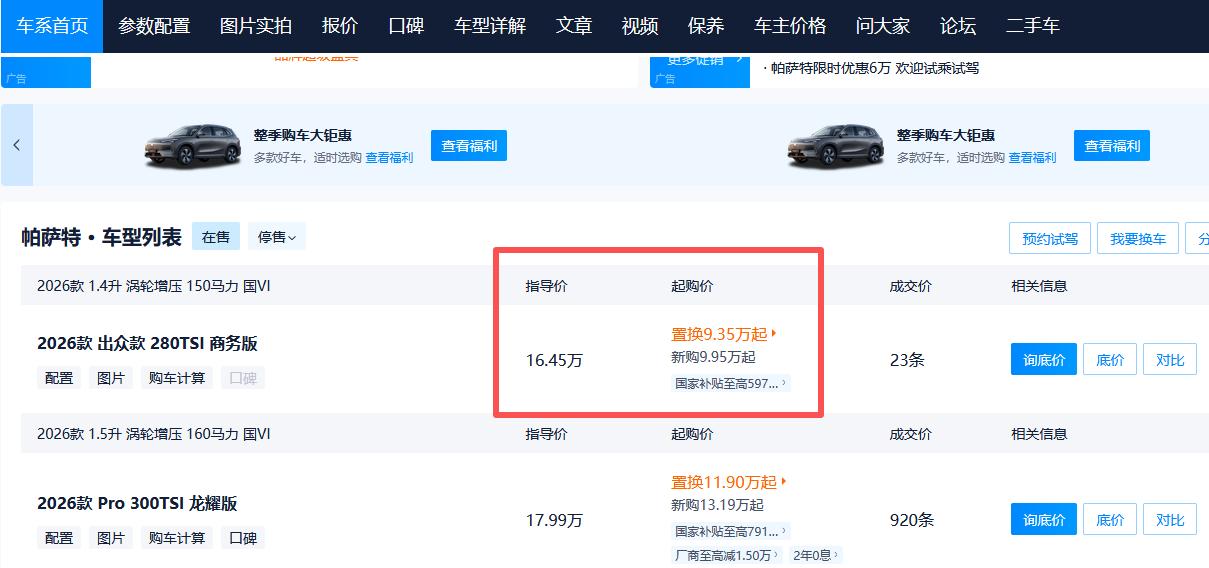Image resolution: width=1209 pixels, height=568 pixels.
Task: Open the 车主价格 tab
Action: pyautogui.click(x=790, y=26)
